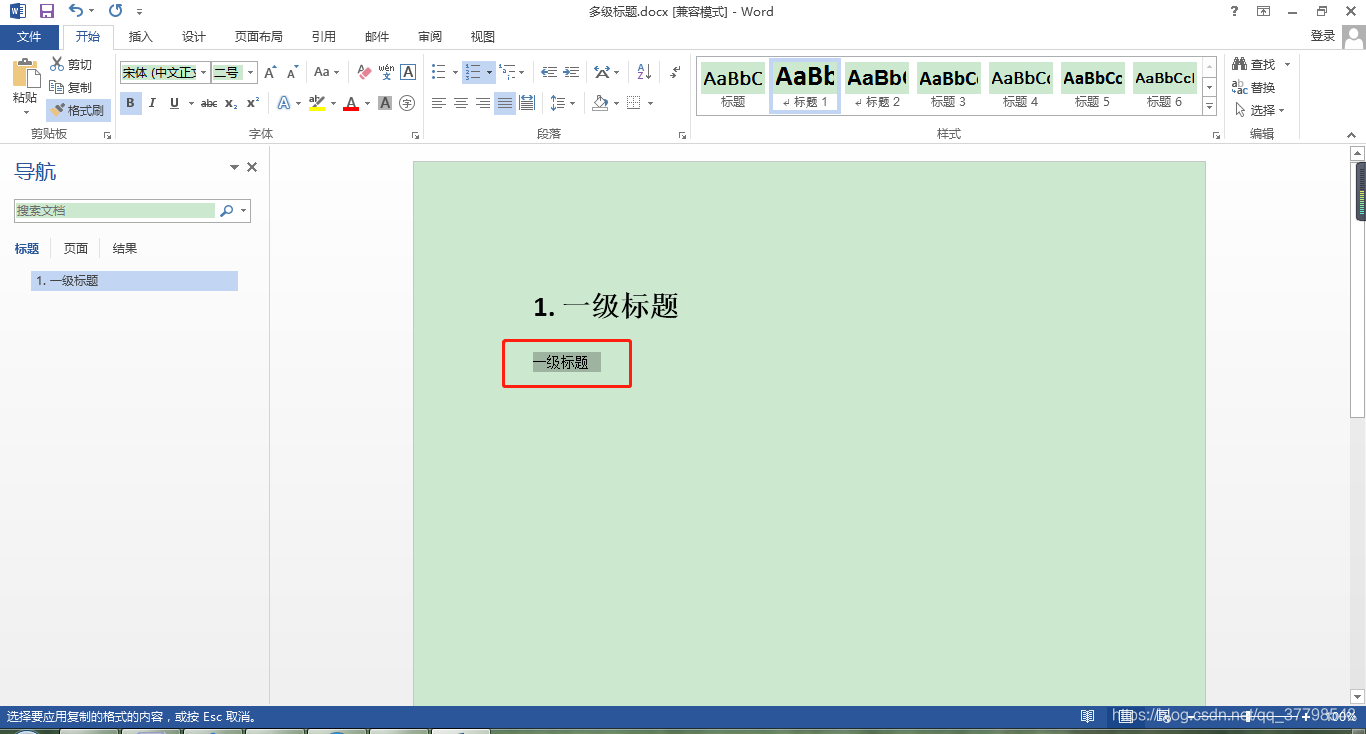This screenshot has width=1366, height=734.
Task: Switch to the Insert (插入) tab
Action: pyautogui.click(x=141, y=37)
